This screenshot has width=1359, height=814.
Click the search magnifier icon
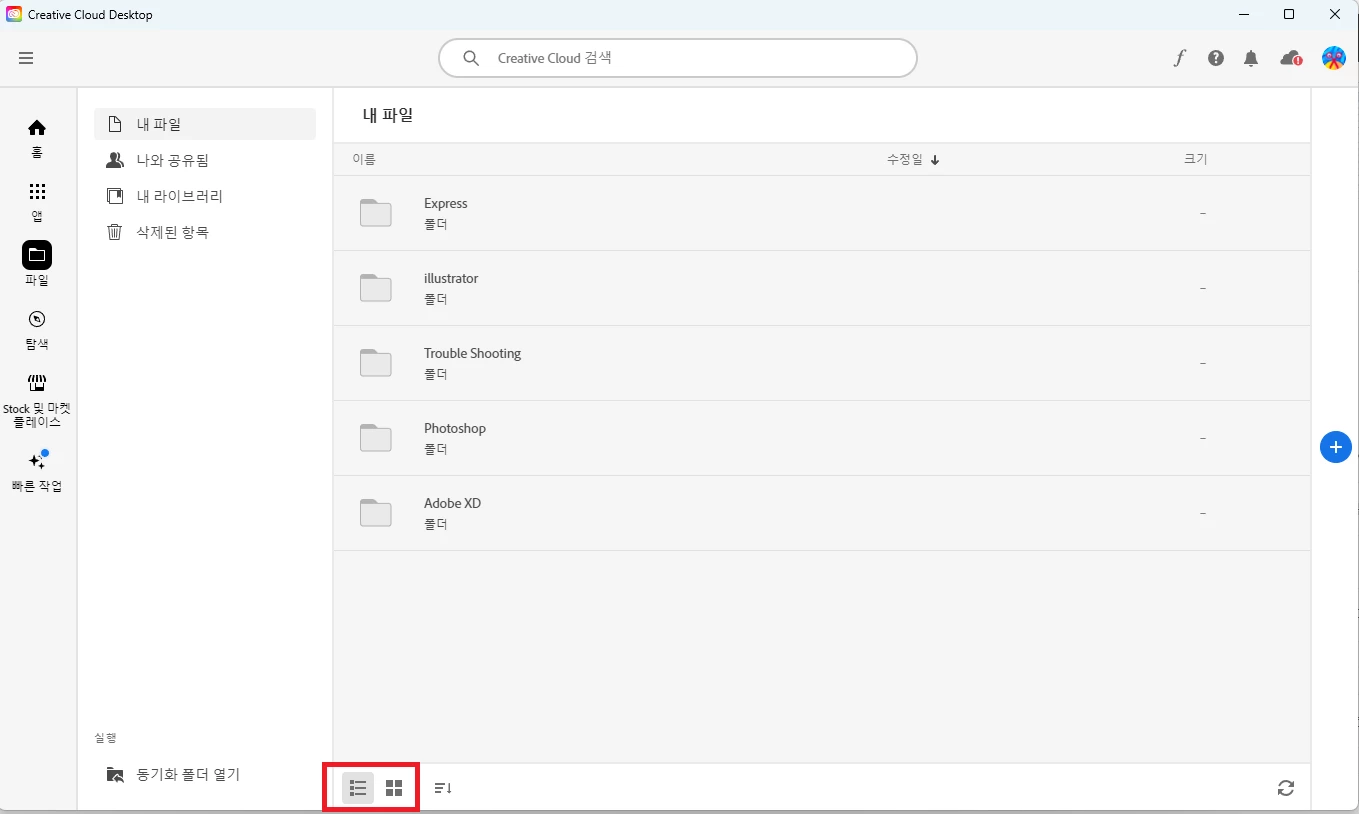coord(471,58)
